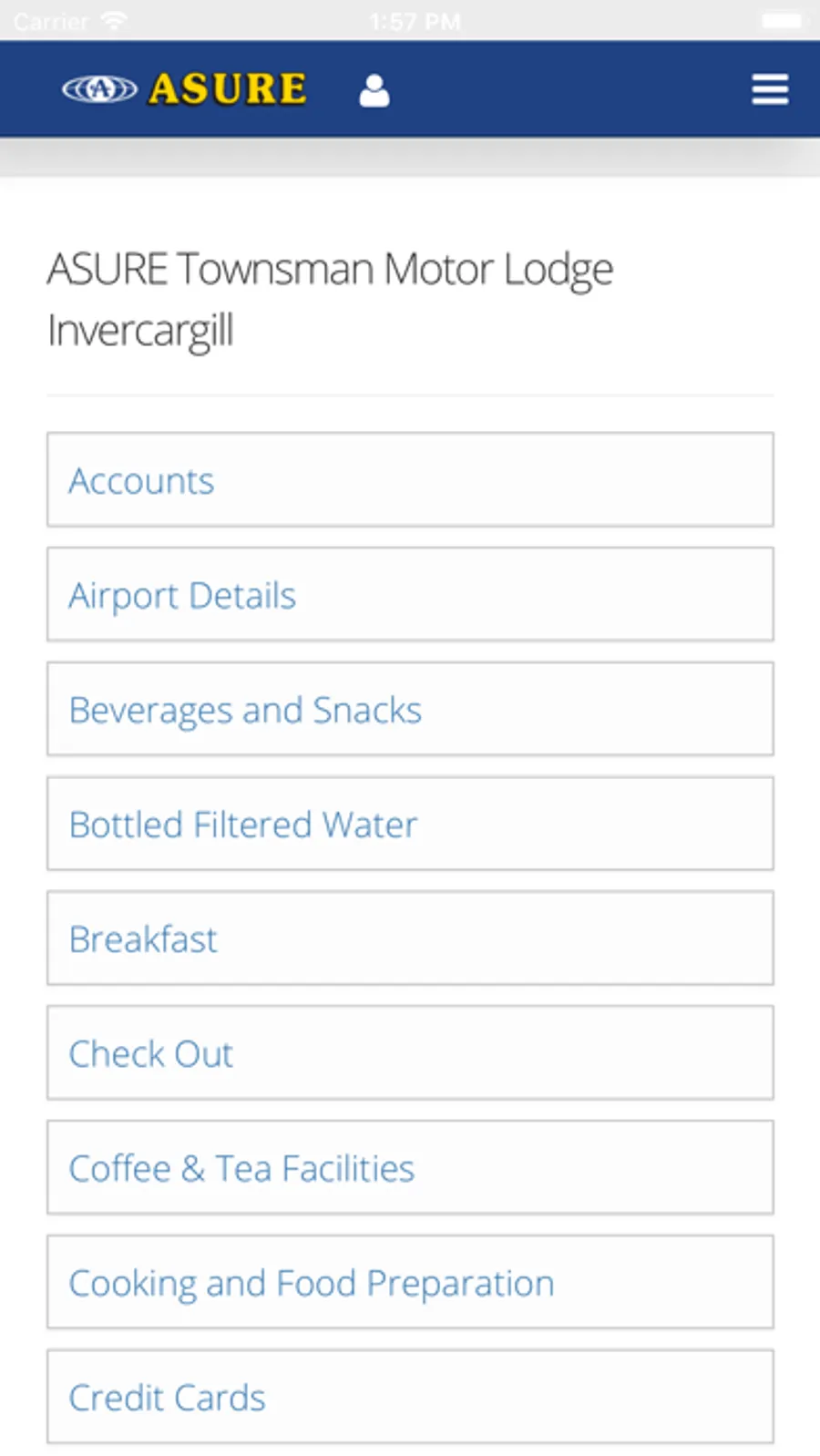Click the Accounts link text
This screenshot has height=1456, width=820.
point(141,481)
